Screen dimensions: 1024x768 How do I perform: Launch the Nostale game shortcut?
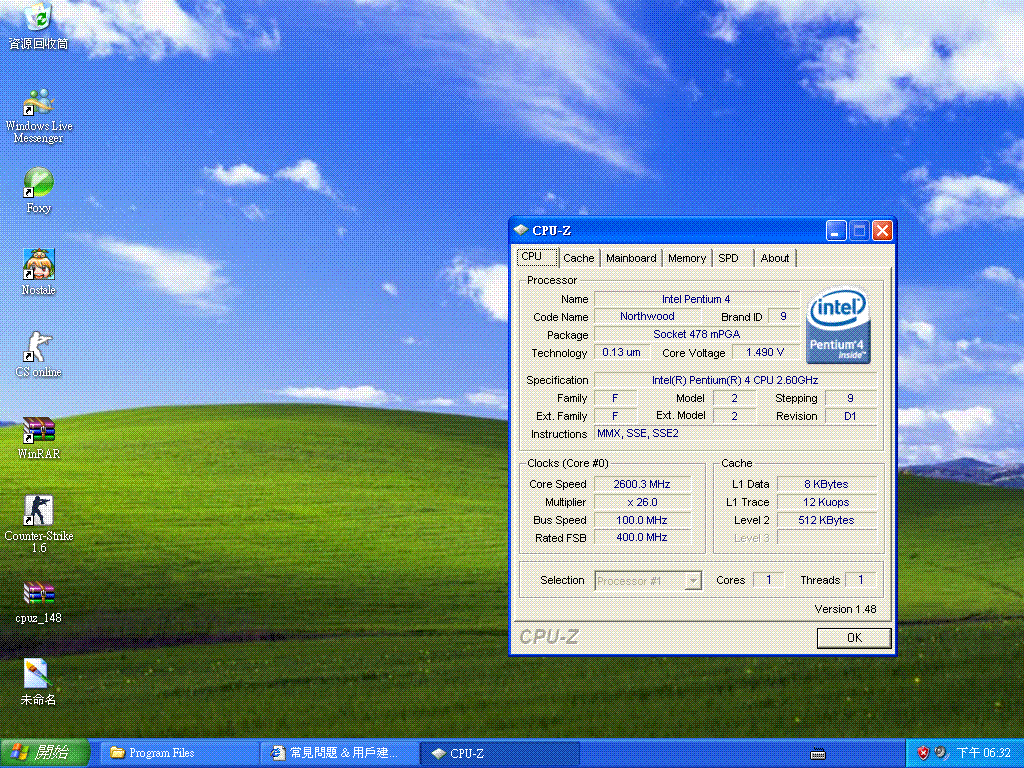point(38,265)
